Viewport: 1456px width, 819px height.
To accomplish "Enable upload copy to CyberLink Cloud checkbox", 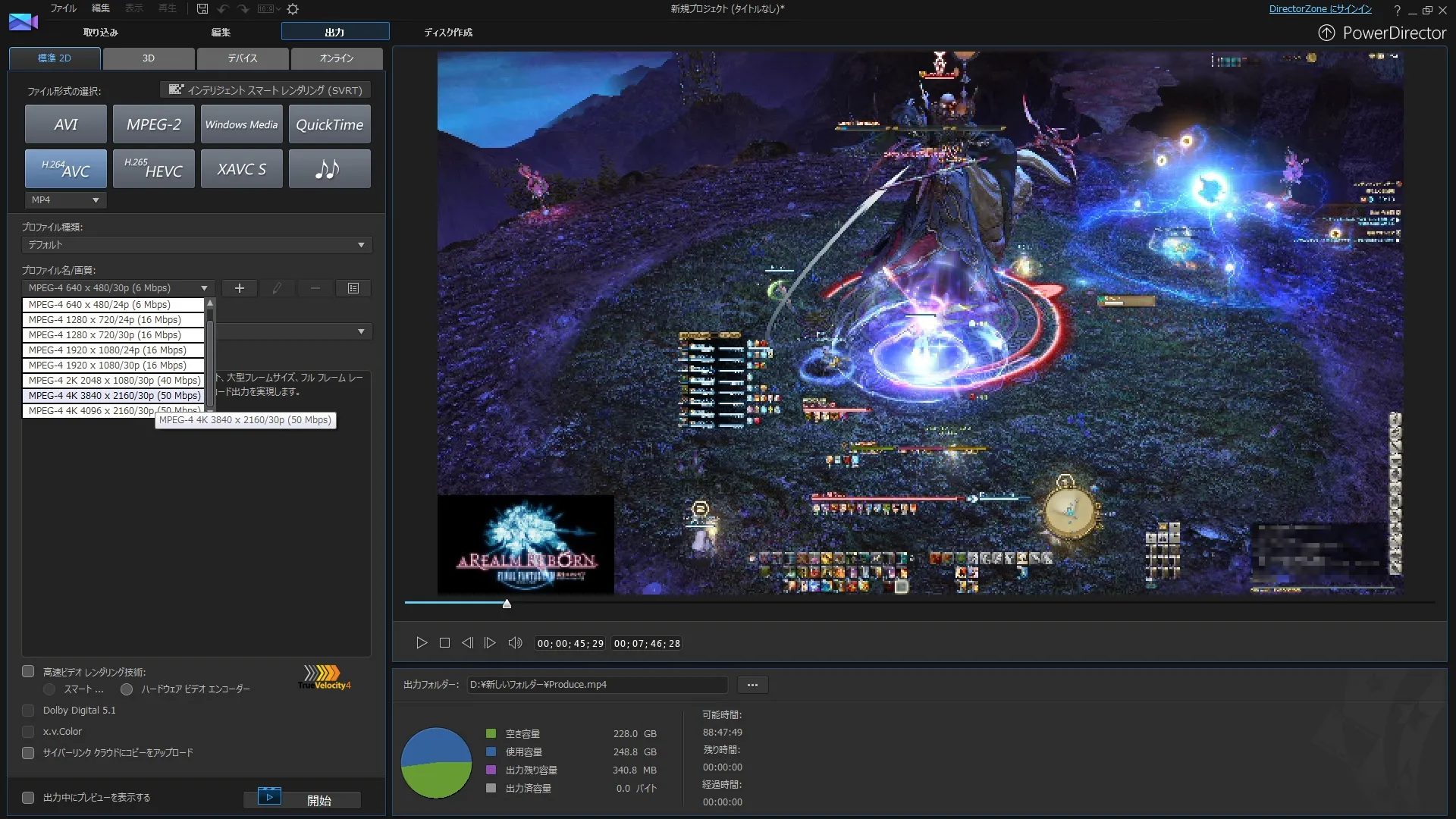I will coord(28,753).
